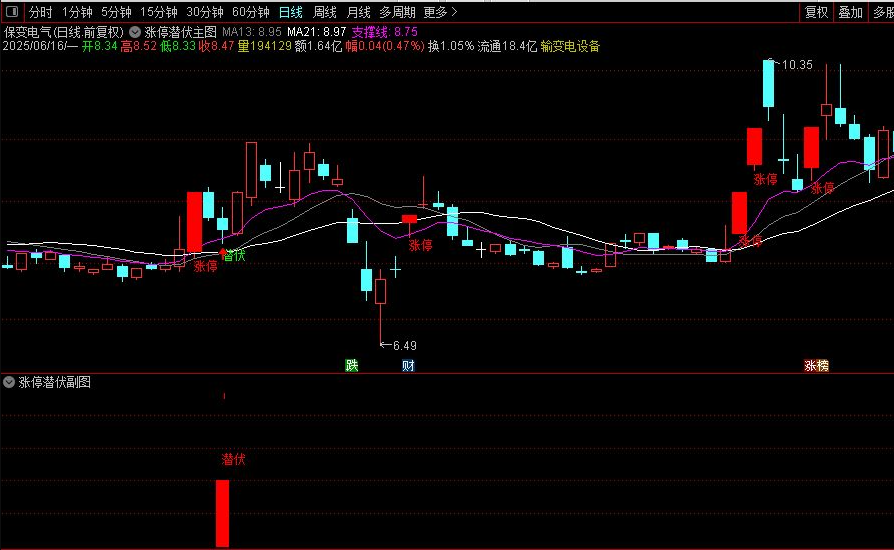
Task: Select the 5分钟 period tab
Action: pyautogui.click(x=116, y=12)
